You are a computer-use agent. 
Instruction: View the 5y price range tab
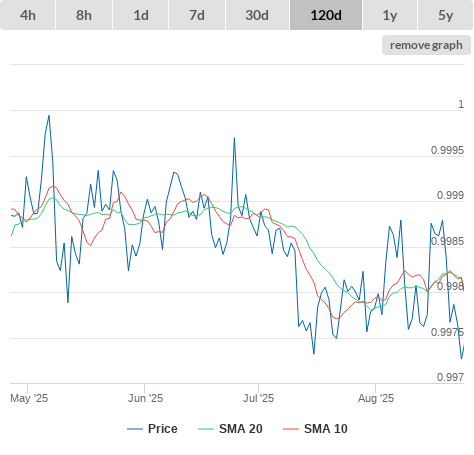pos(446,15)
